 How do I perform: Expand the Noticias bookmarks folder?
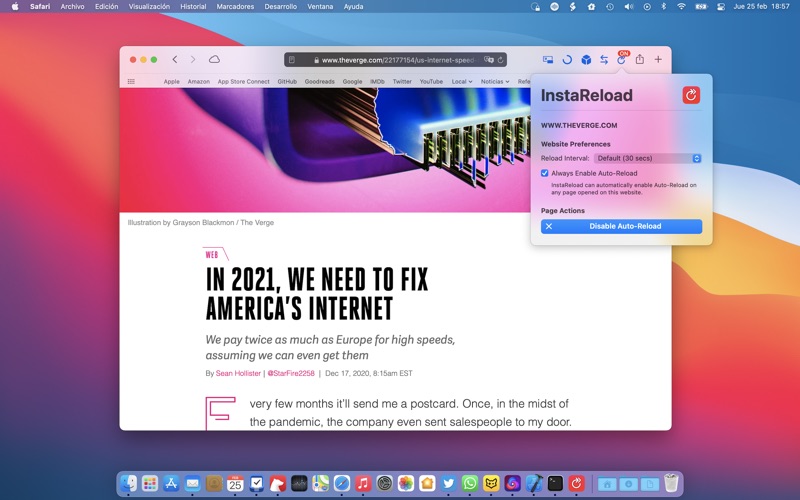[x=495, y=82]
